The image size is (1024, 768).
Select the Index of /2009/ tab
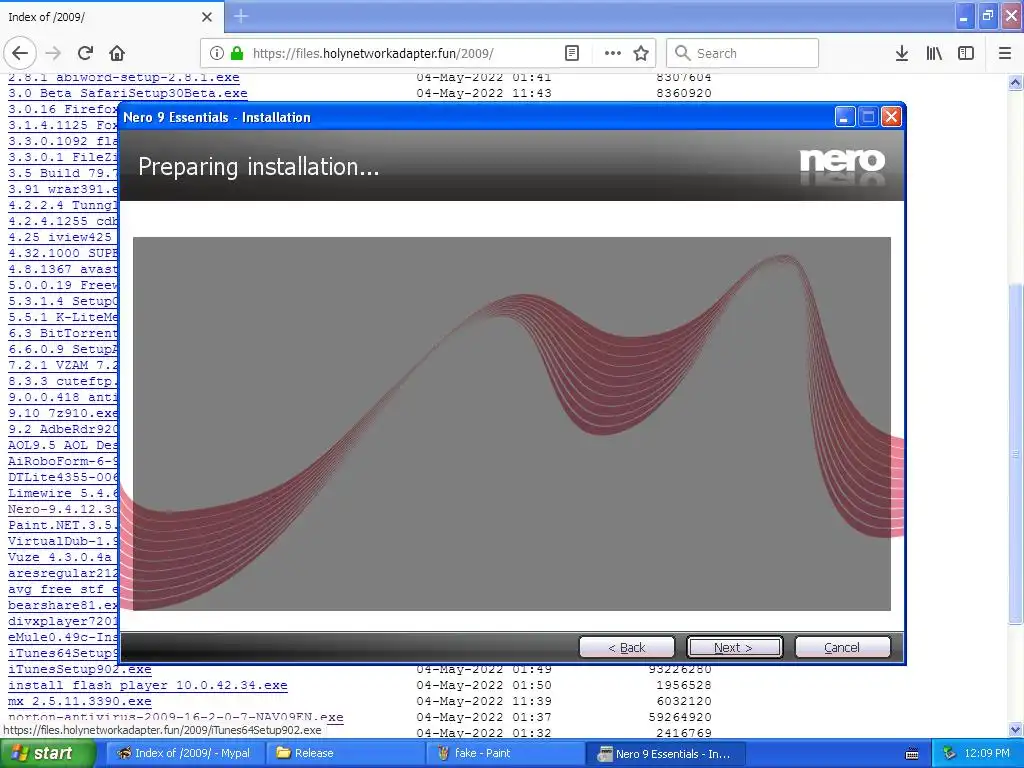pyautogui.click(x=111, y=16)
